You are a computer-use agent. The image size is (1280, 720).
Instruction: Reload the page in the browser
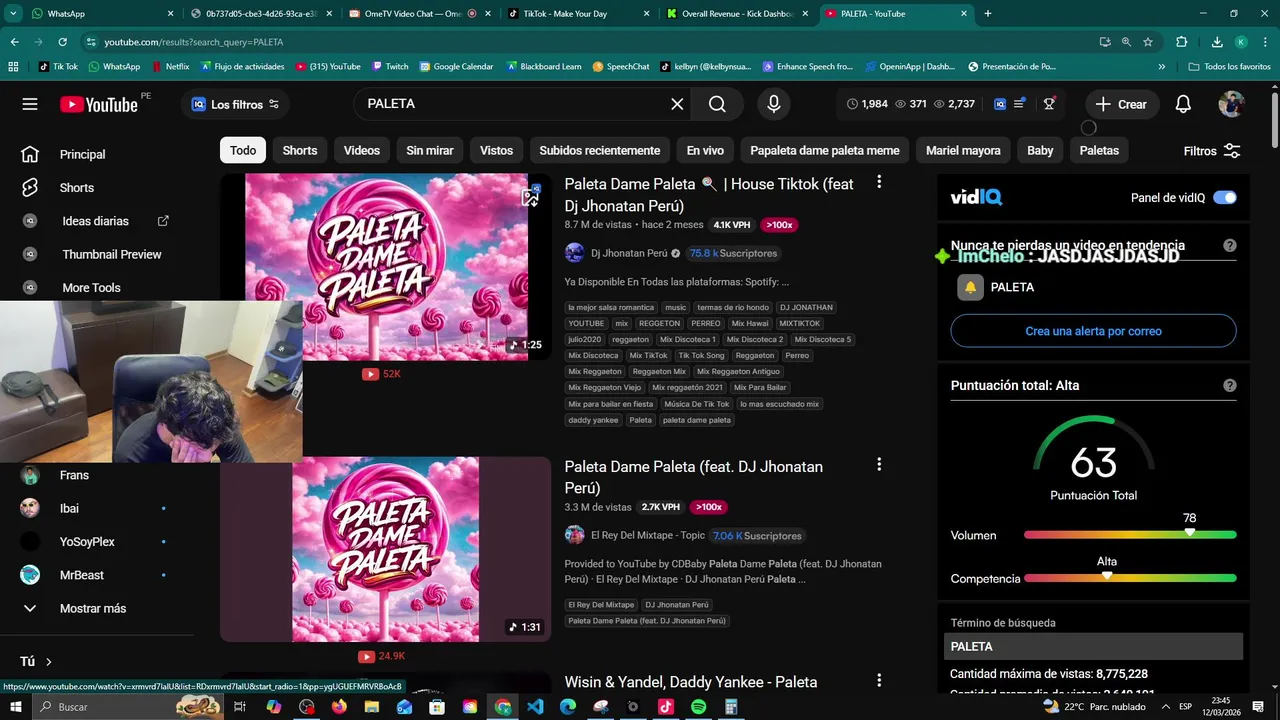coord(62,42)
